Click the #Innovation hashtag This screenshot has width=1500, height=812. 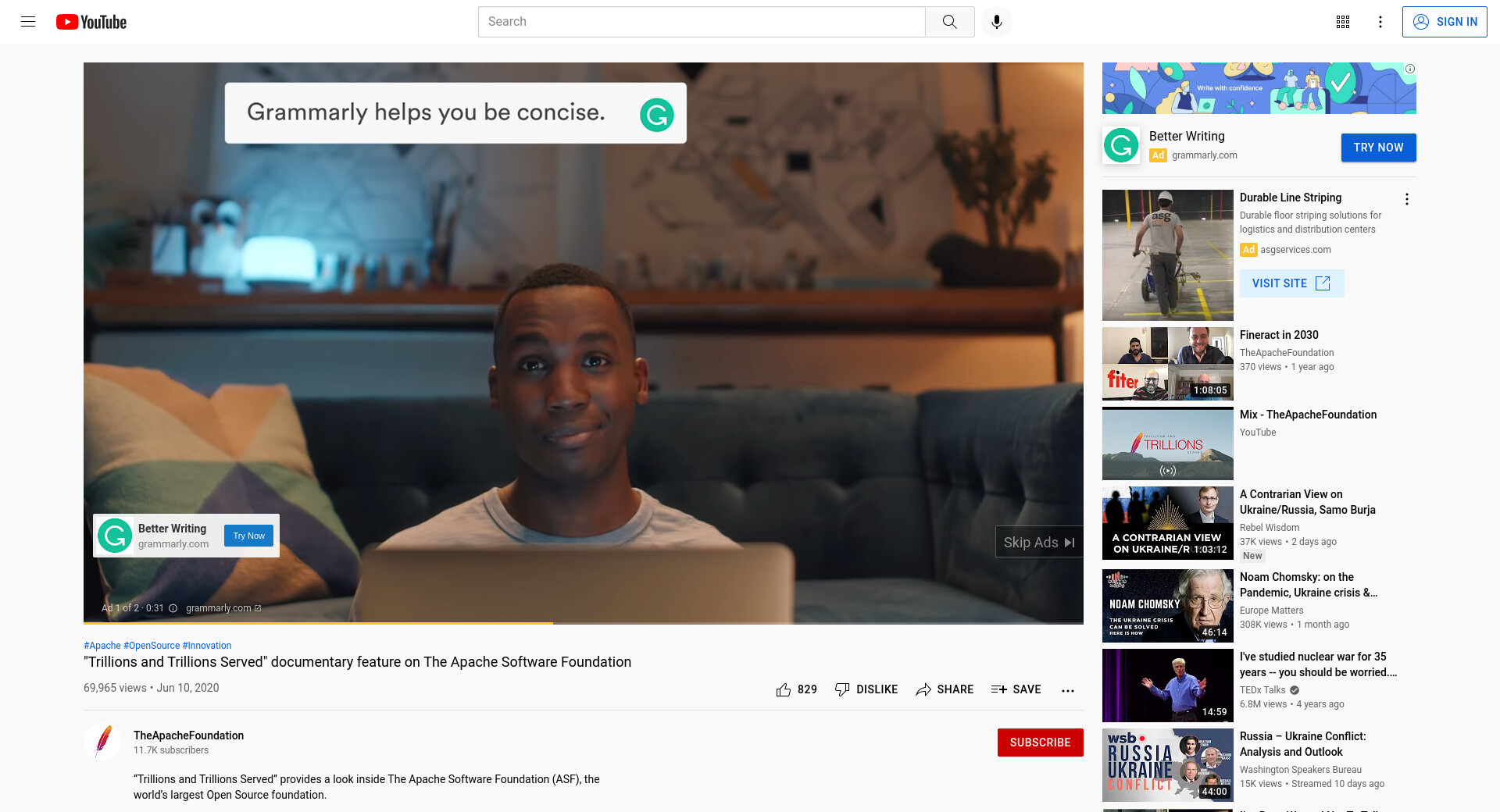coord(207,646)
